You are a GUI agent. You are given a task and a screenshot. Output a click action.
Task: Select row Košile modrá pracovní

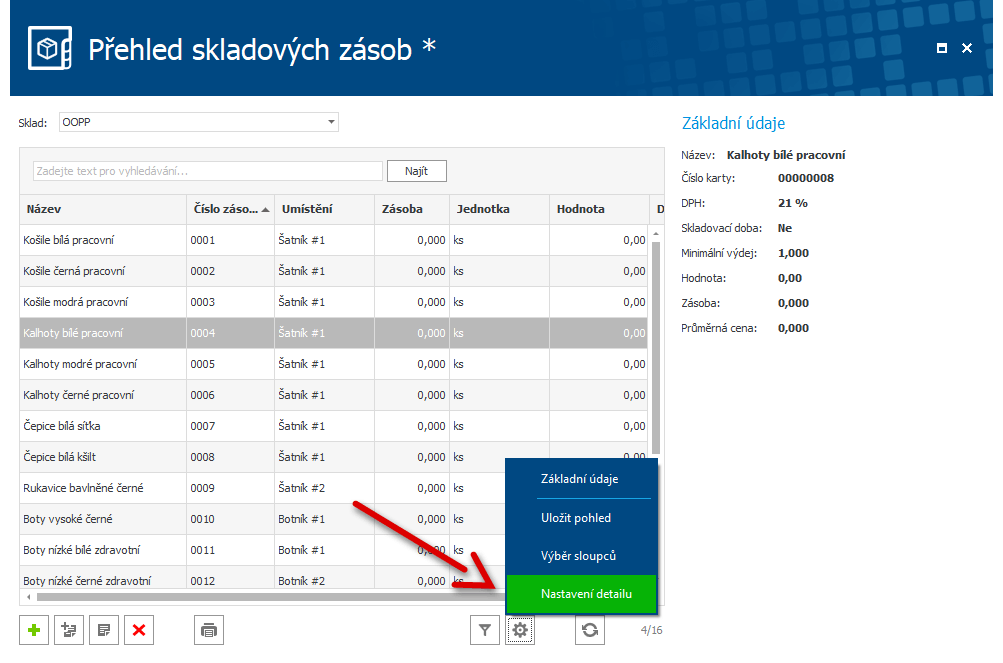pos(334,302)
